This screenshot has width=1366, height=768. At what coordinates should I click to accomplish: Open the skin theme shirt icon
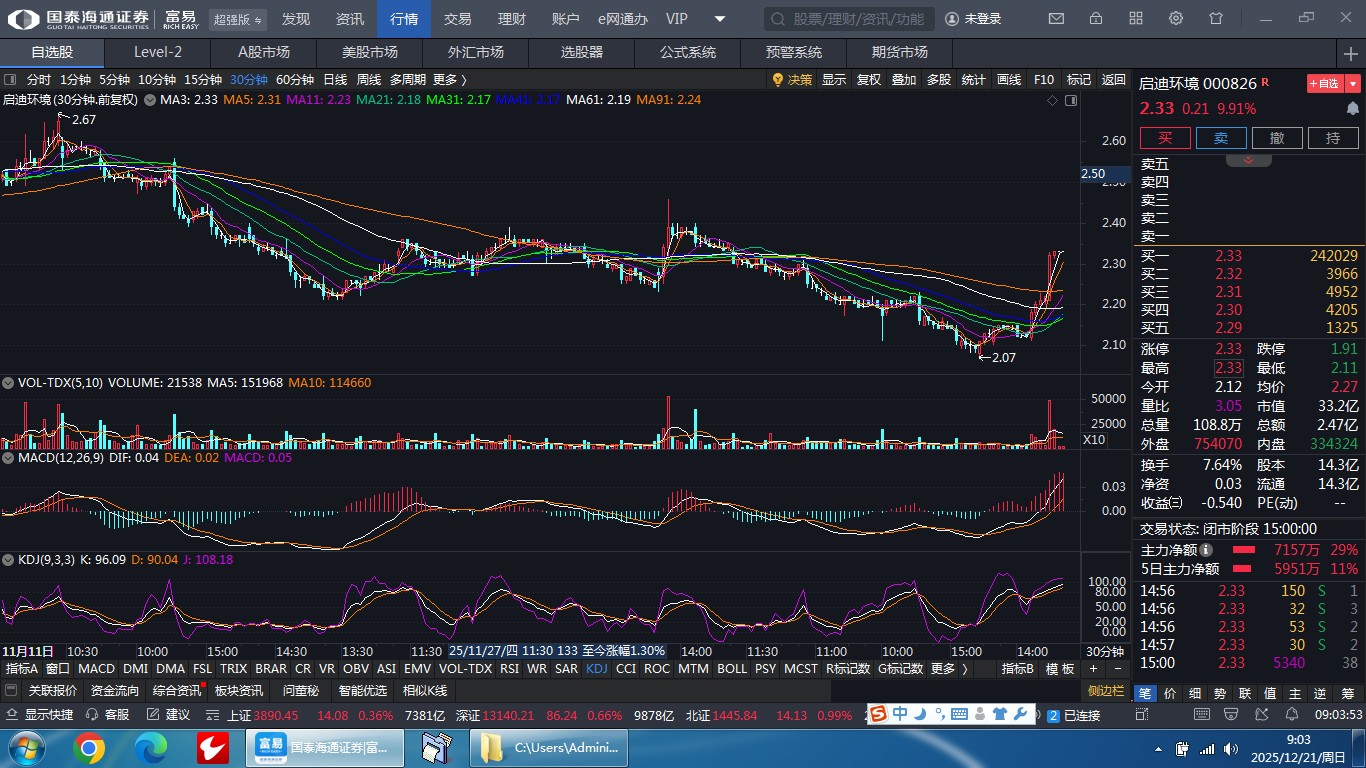(x=1216, y=18)
